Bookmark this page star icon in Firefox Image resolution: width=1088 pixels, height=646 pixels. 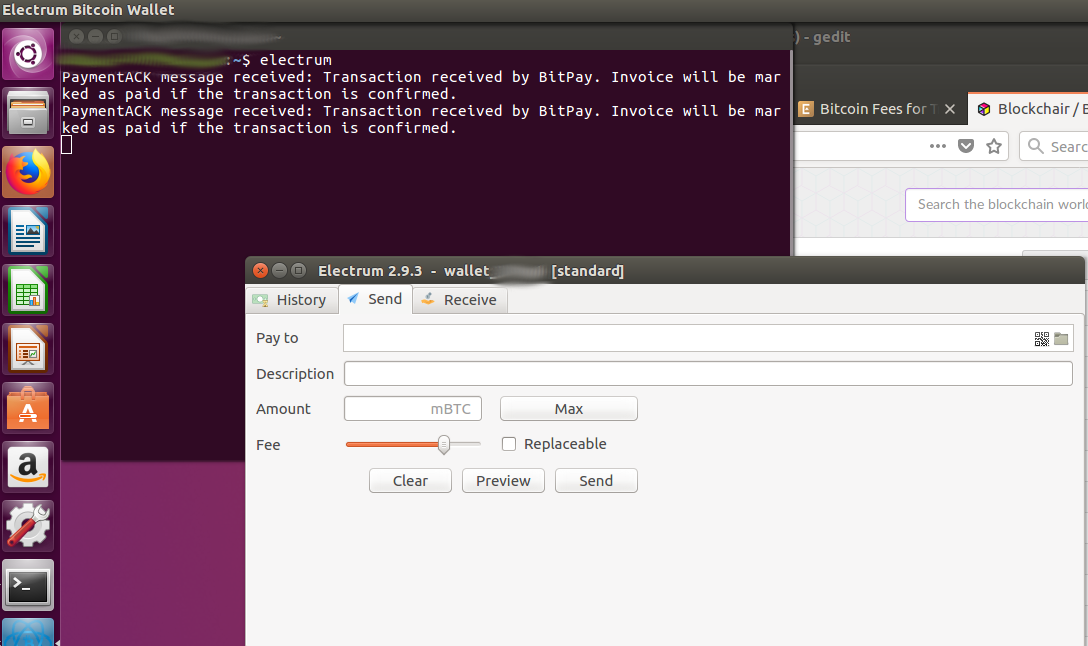tap(994, 146)
